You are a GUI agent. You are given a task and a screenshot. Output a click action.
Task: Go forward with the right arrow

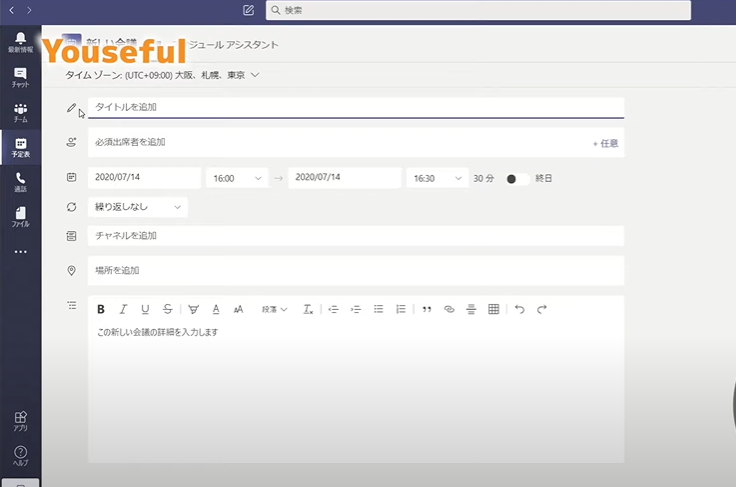click(29, 10)
